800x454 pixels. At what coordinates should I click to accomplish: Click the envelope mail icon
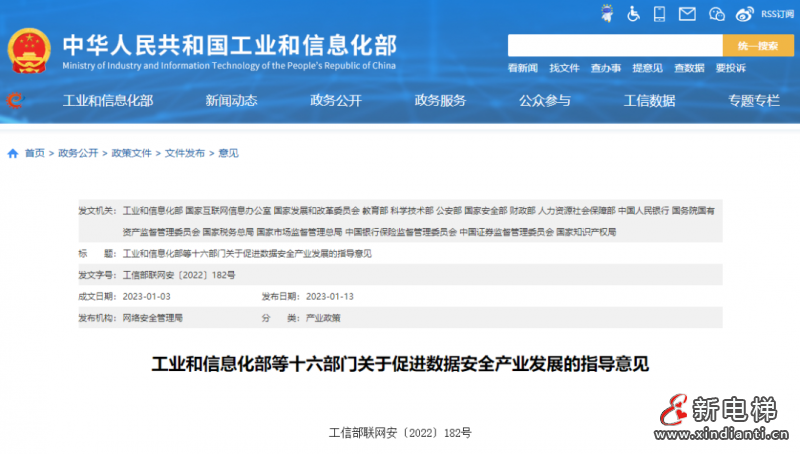[x=687, y=14]
